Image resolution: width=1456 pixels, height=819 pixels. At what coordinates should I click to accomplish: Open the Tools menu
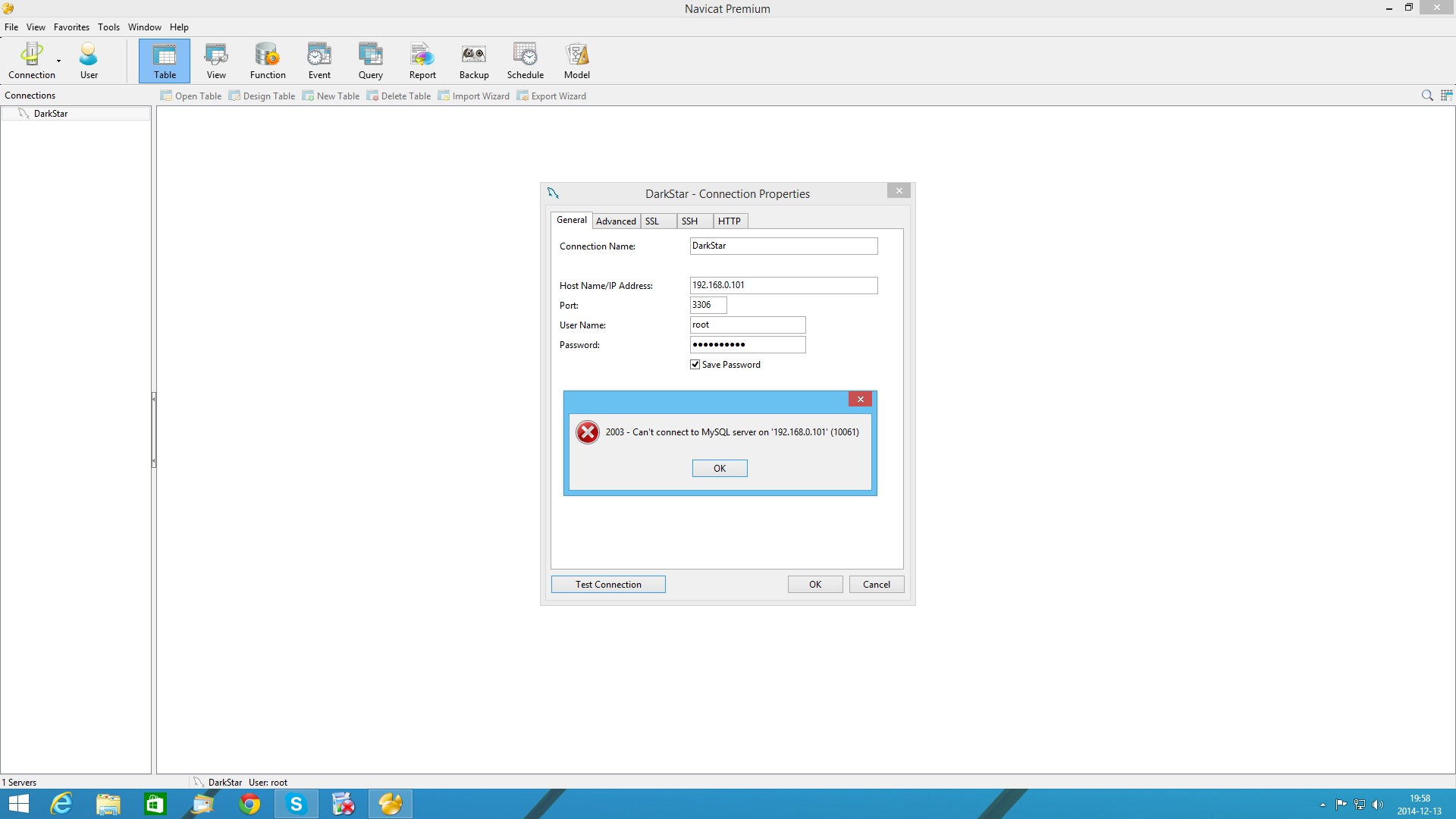108,27
